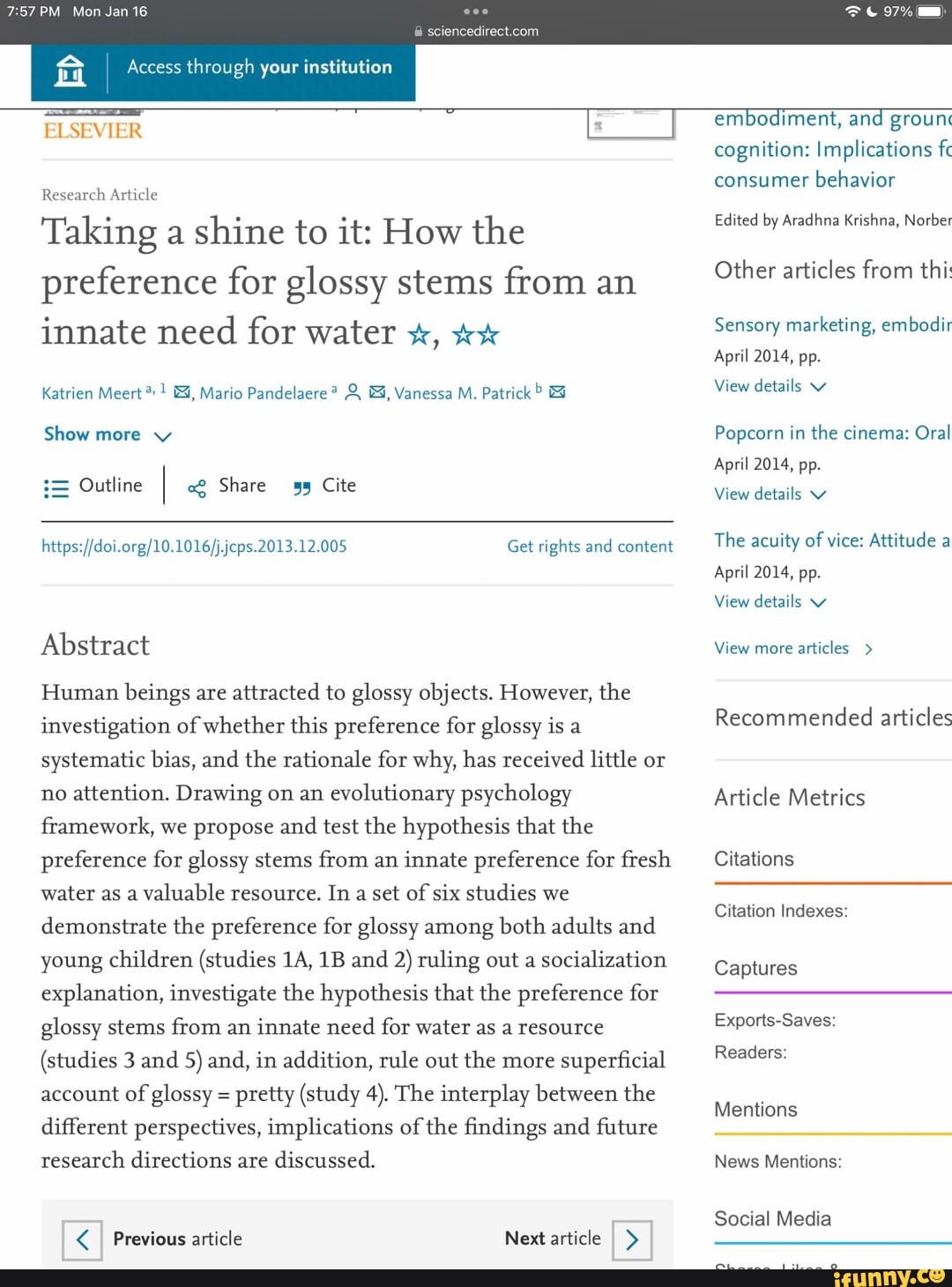Click Get rights and content link
The height and width of the screenshot is (1287, 952).
pos(590,547)
